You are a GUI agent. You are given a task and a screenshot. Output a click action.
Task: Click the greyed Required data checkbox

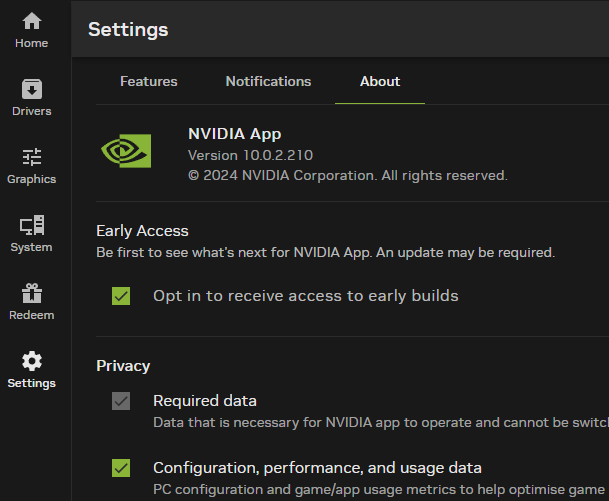coord(121,401)
